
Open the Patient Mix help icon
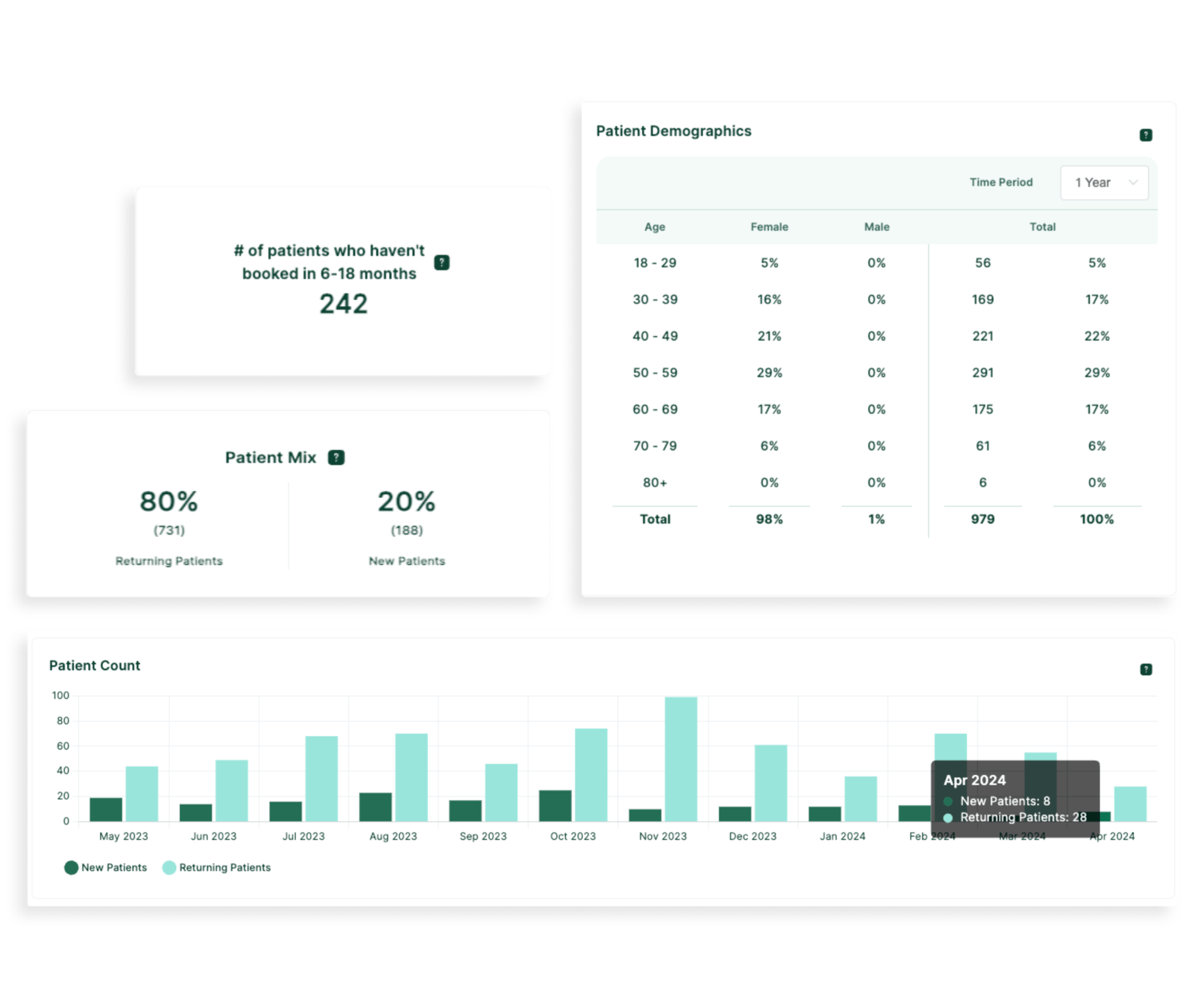coord(336,457)
